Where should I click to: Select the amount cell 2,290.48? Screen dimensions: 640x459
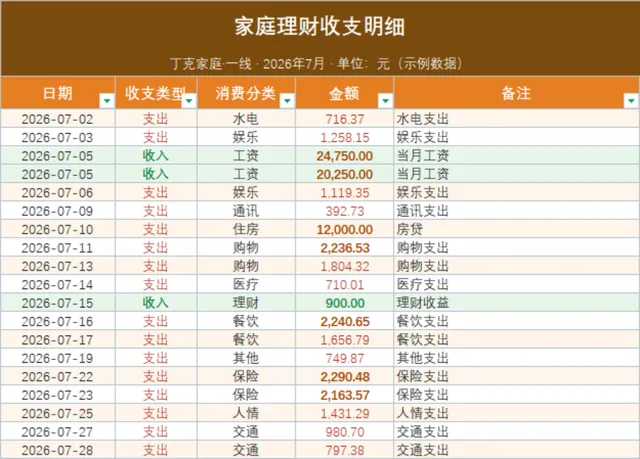(344, 376)
